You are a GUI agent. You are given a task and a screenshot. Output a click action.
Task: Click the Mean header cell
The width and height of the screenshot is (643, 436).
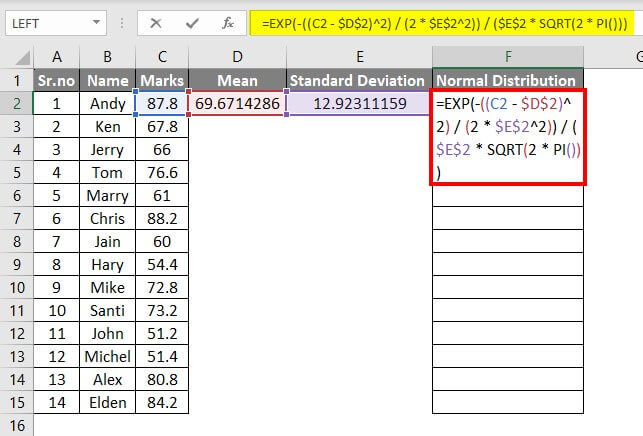237,80
